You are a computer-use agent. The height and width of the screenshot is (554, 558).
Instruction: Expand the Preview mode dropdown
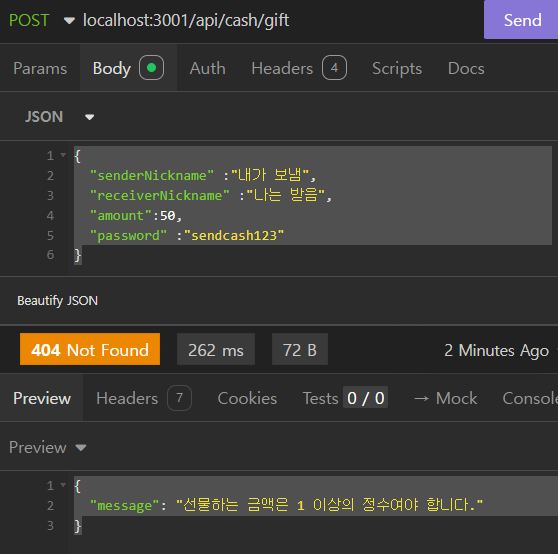coord(48,447)
